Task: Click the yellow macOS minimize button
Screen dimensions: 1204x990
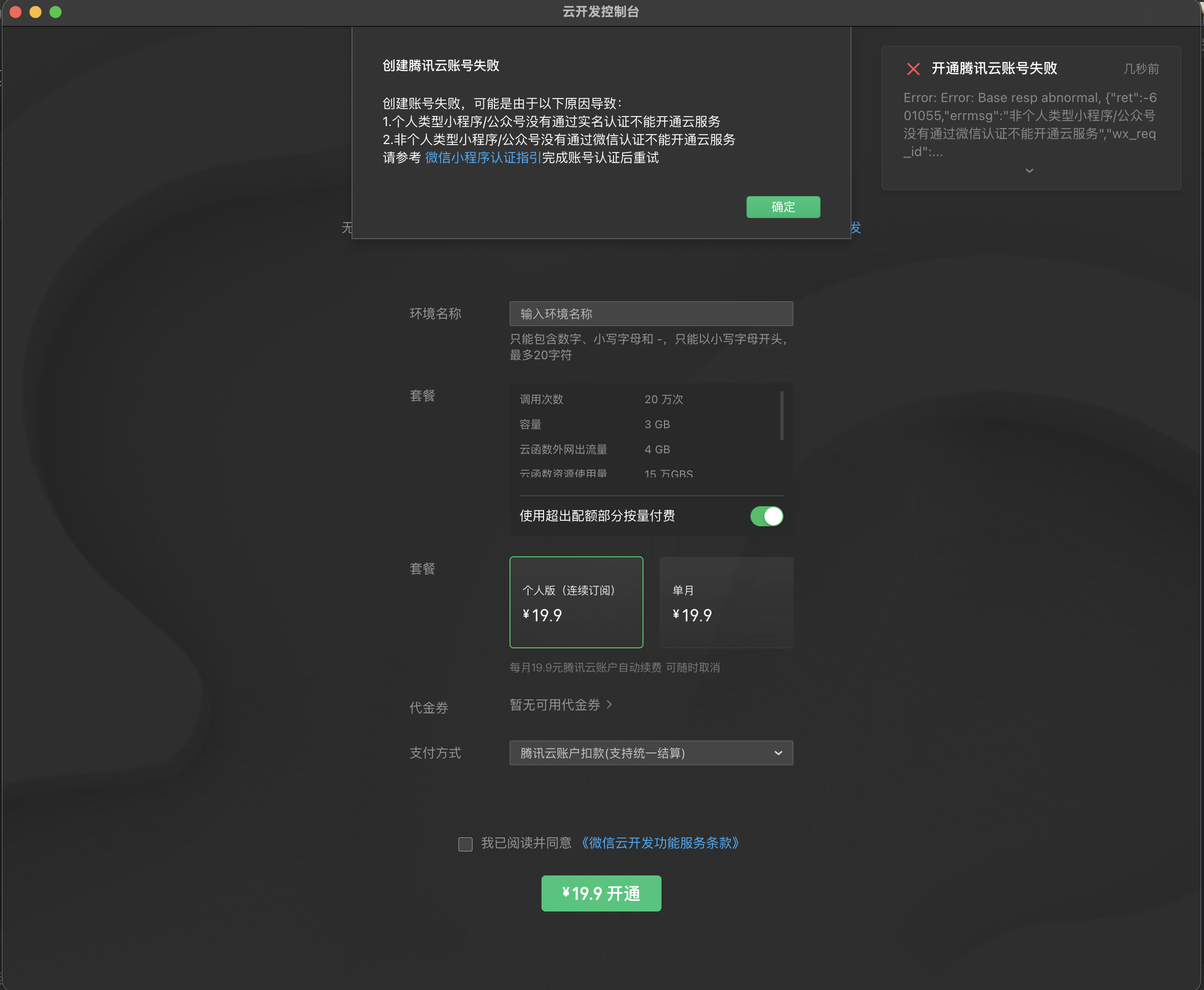Action: [x=35, y=12]
